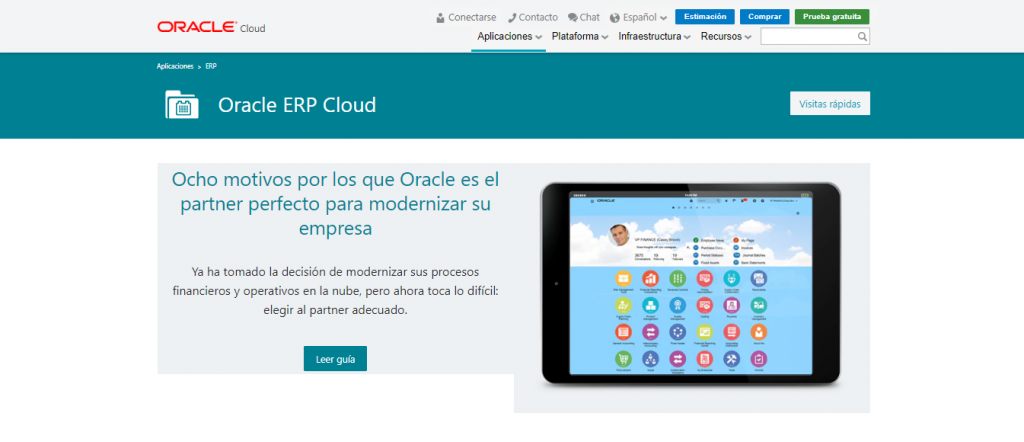The width and height of the screenshot is (1024, 442).
Task: Open the Plataforma dropdown menu
Action: [580, 37]
